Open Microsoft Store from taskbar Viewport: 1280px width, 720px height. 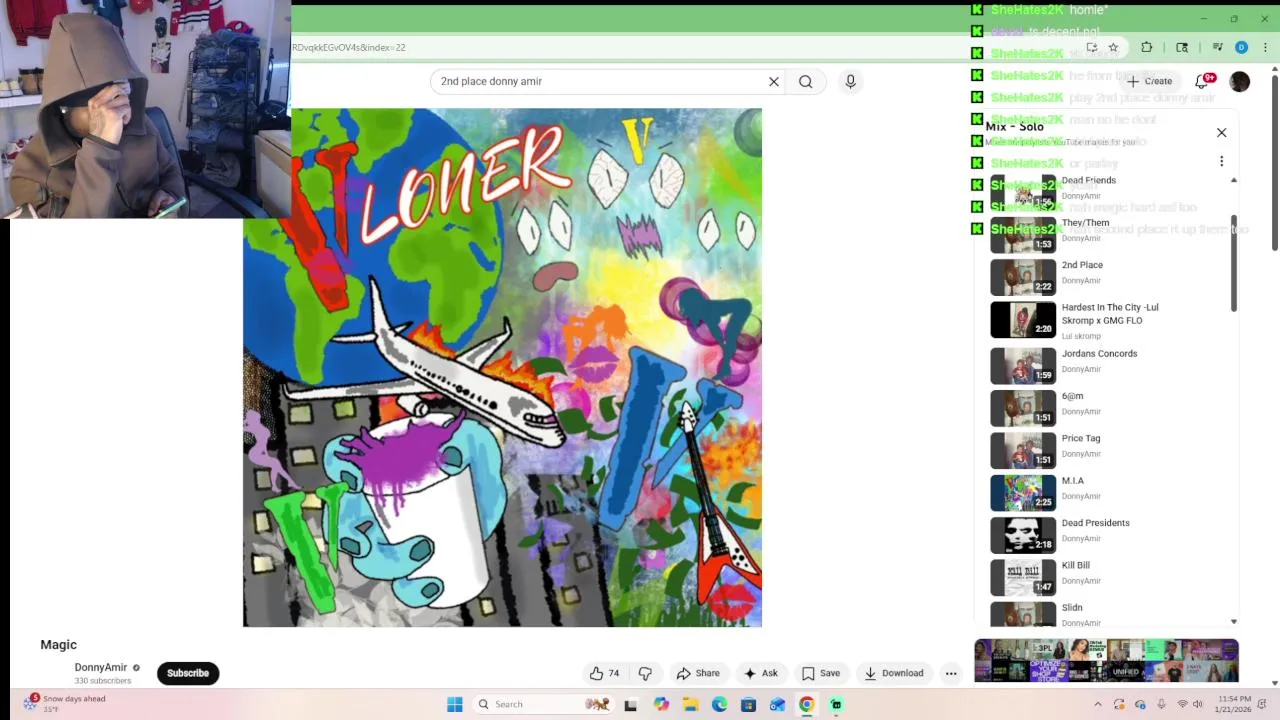pyautogui.click(x=748, y=704)
